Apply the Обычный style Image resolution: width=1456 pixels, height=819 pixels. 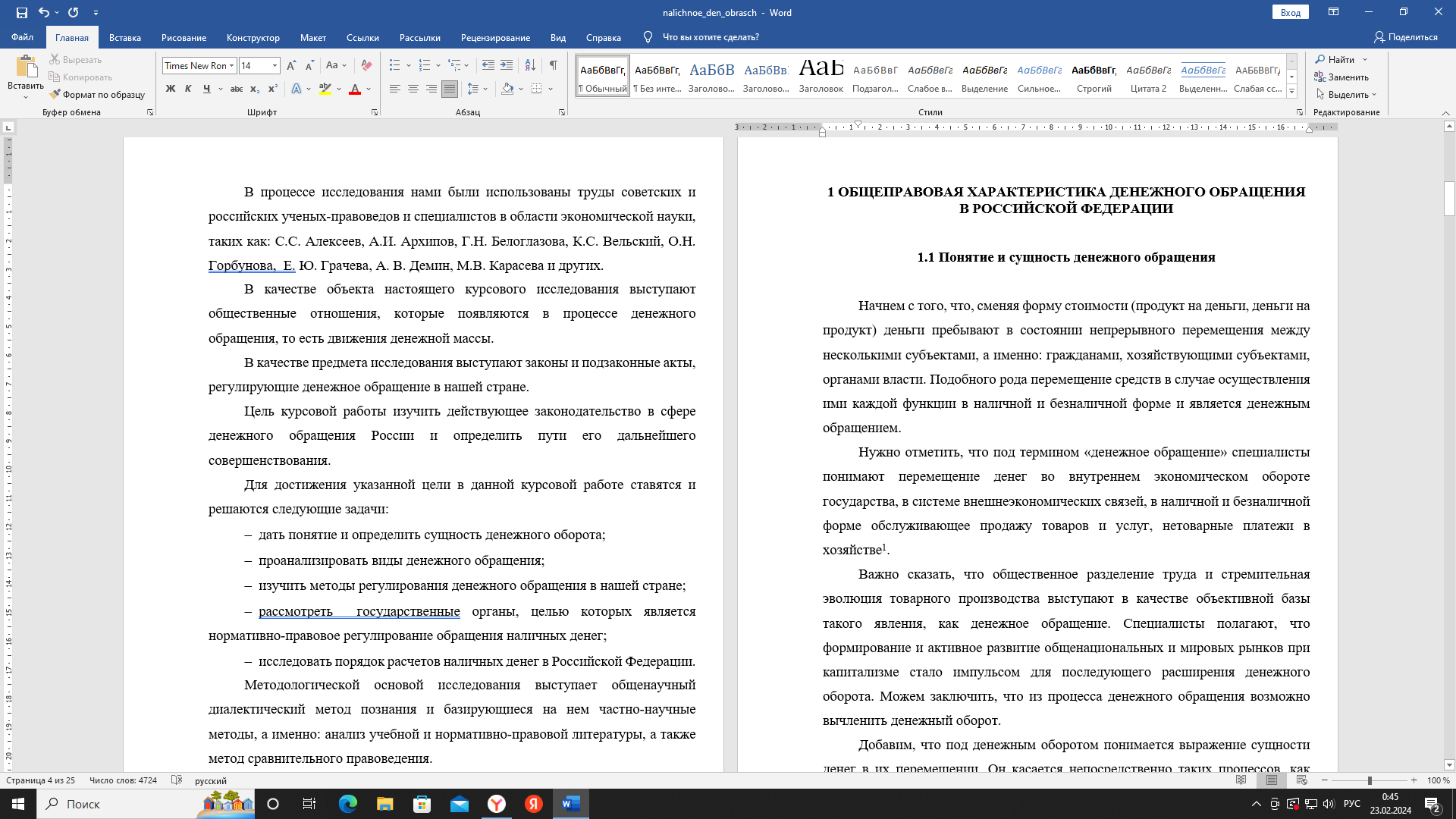coord(603,76)
